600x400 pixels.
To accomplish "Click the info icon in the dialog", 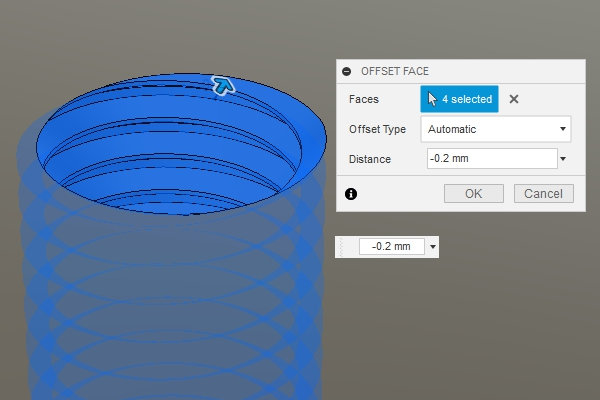I will click(x=351, y=194).
